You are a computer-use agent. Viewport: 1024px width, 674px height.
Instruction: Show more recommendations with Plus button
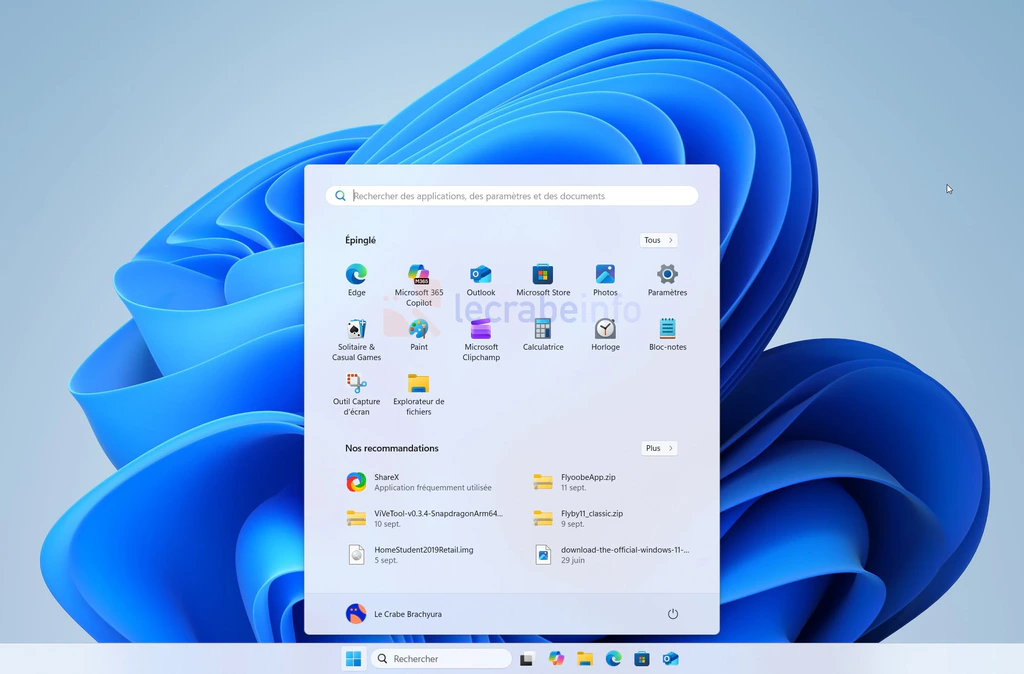659,448
